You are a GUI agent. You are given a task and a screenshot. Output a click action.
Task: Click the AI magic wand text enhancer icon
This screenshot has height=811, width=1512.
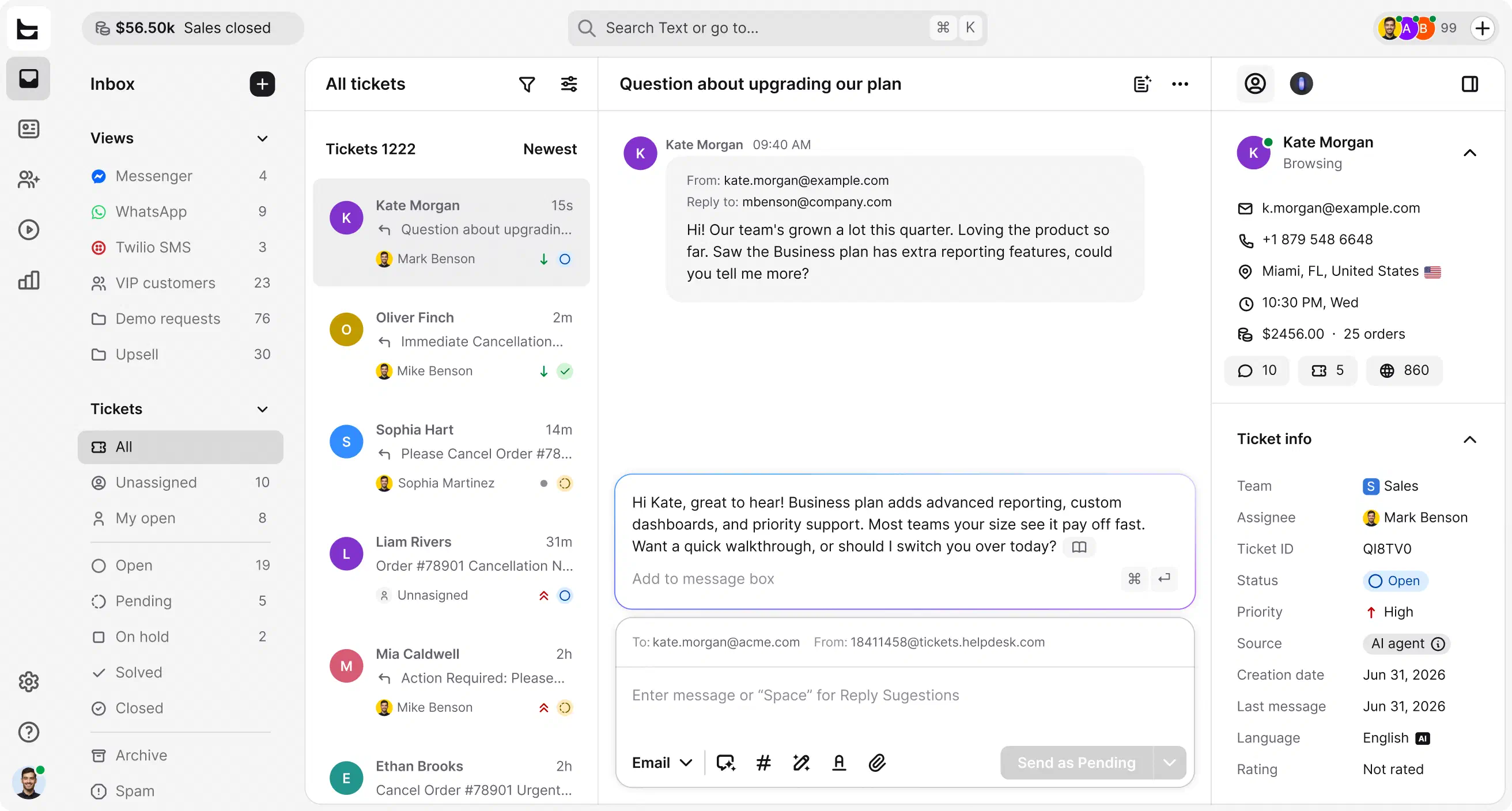(x=801, y=763)
